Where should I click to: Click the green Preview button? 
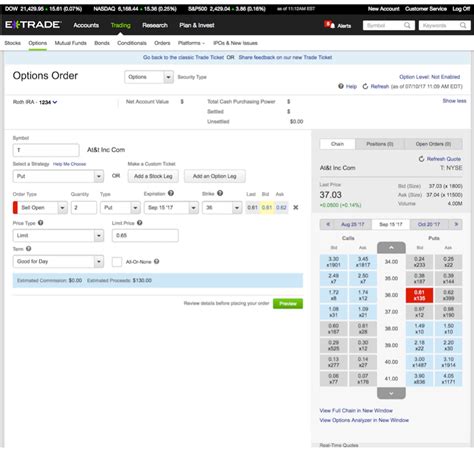288,303
